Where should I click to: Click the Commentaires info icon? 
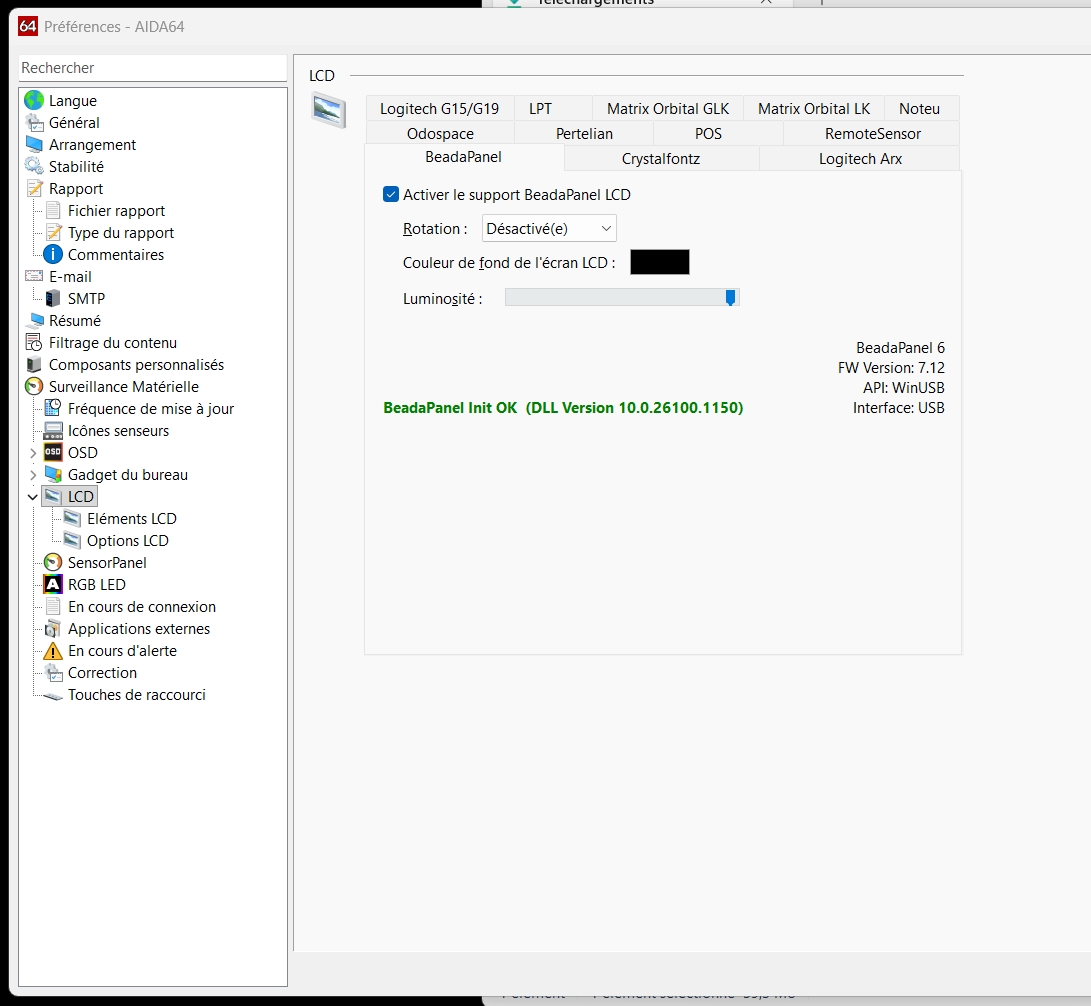point(53,255)
